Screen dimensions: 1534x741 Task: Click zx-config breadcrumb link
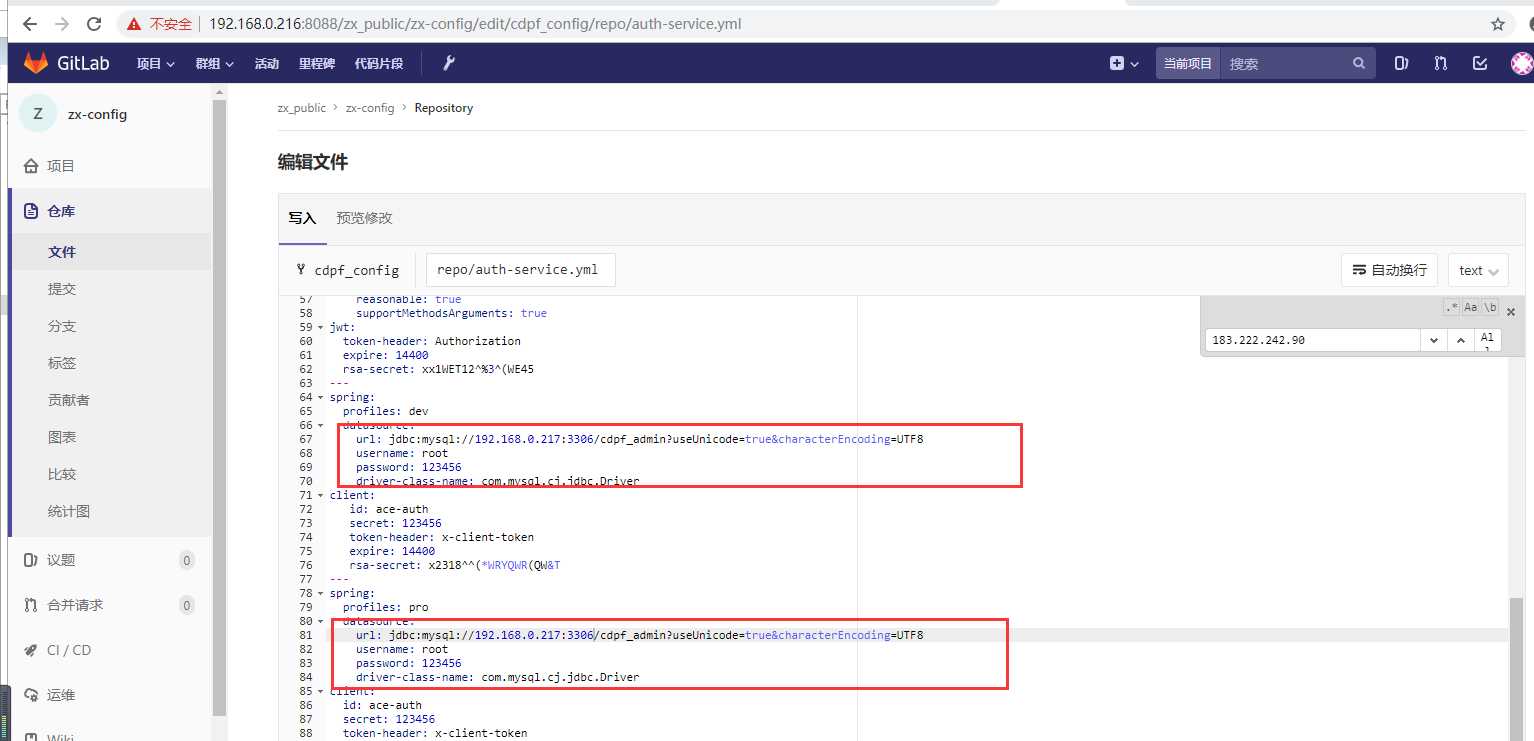(370, 108)
